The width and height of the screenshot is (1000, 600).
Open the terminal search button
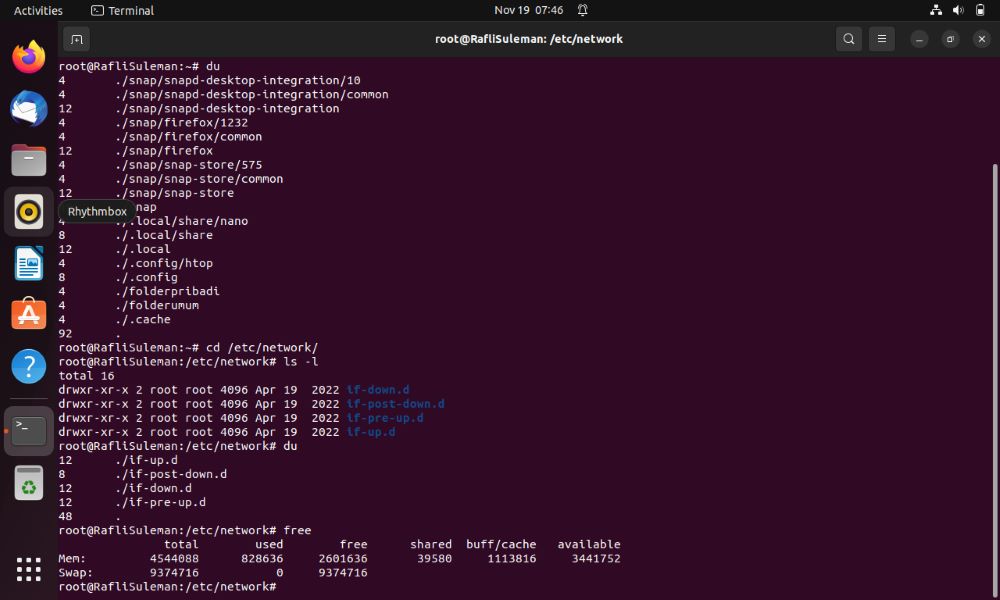[x=848, y=39]
